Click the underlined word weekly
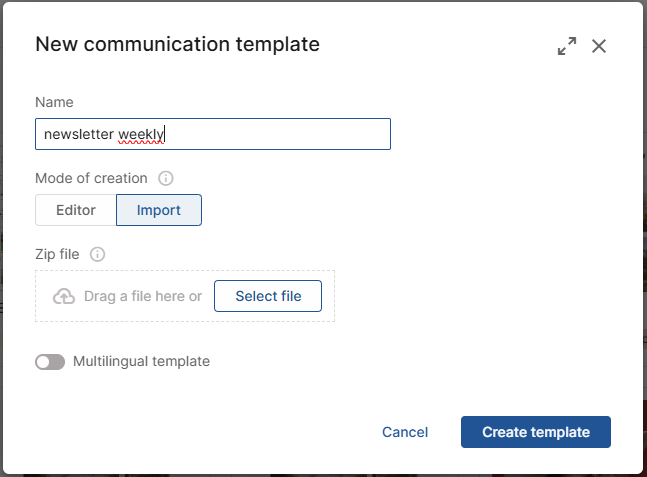647x477 pixels. click(141, 135)
